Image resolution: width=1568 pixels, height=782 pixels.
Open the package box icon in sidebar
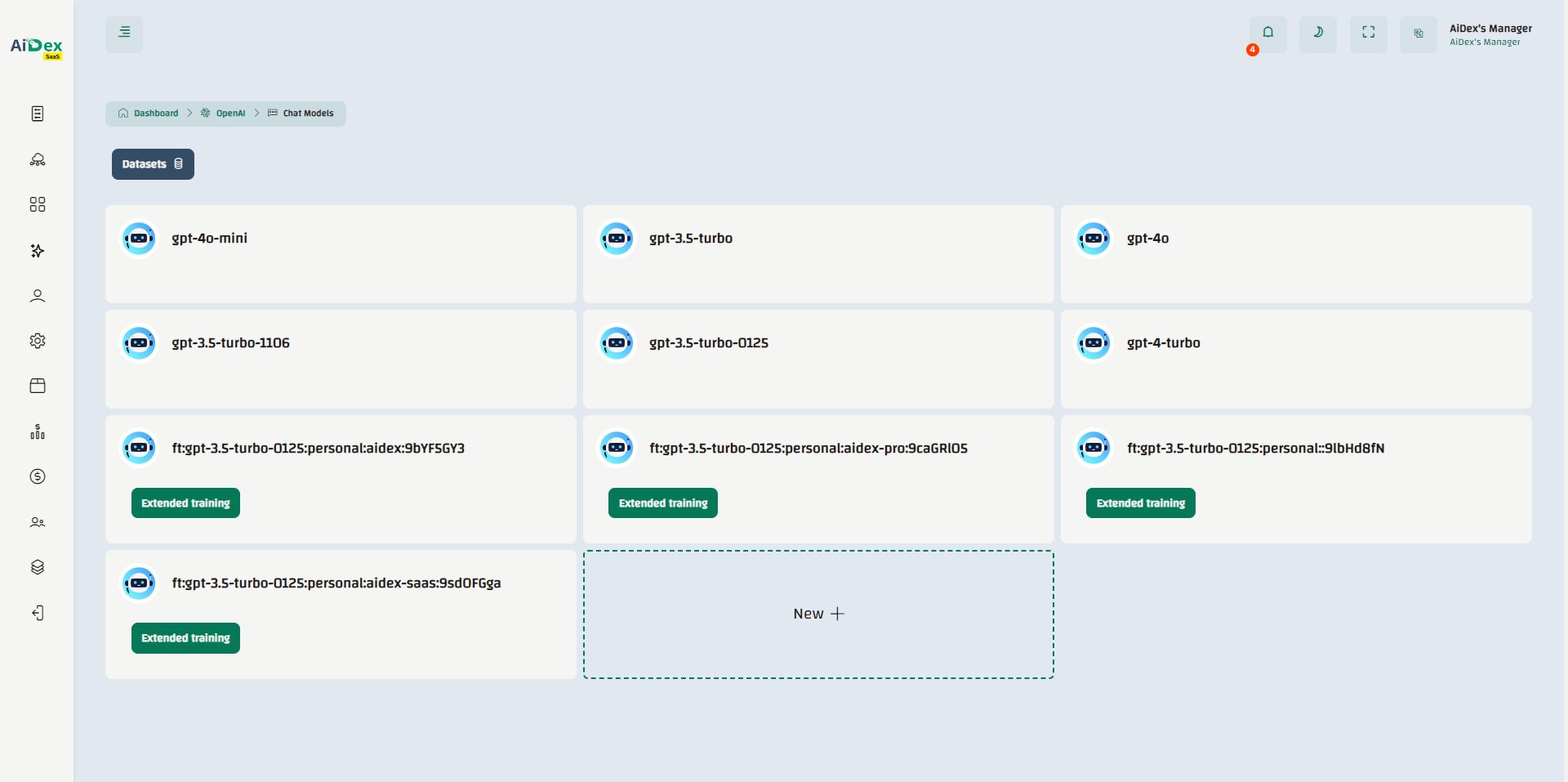click(38, 386)
